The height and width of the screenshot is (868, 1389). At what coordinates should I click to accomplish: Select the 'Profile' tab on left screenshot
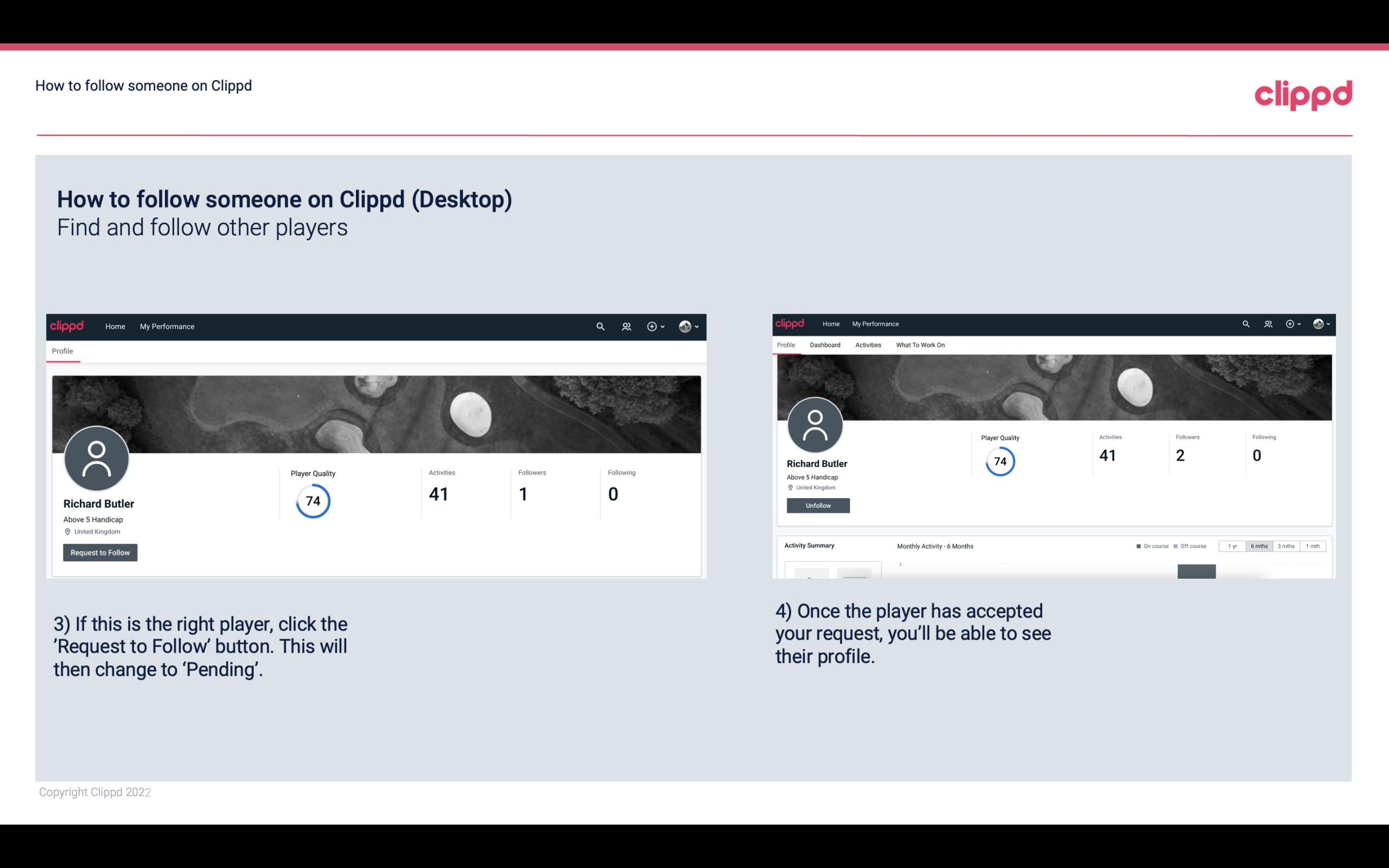coord(62,351)
